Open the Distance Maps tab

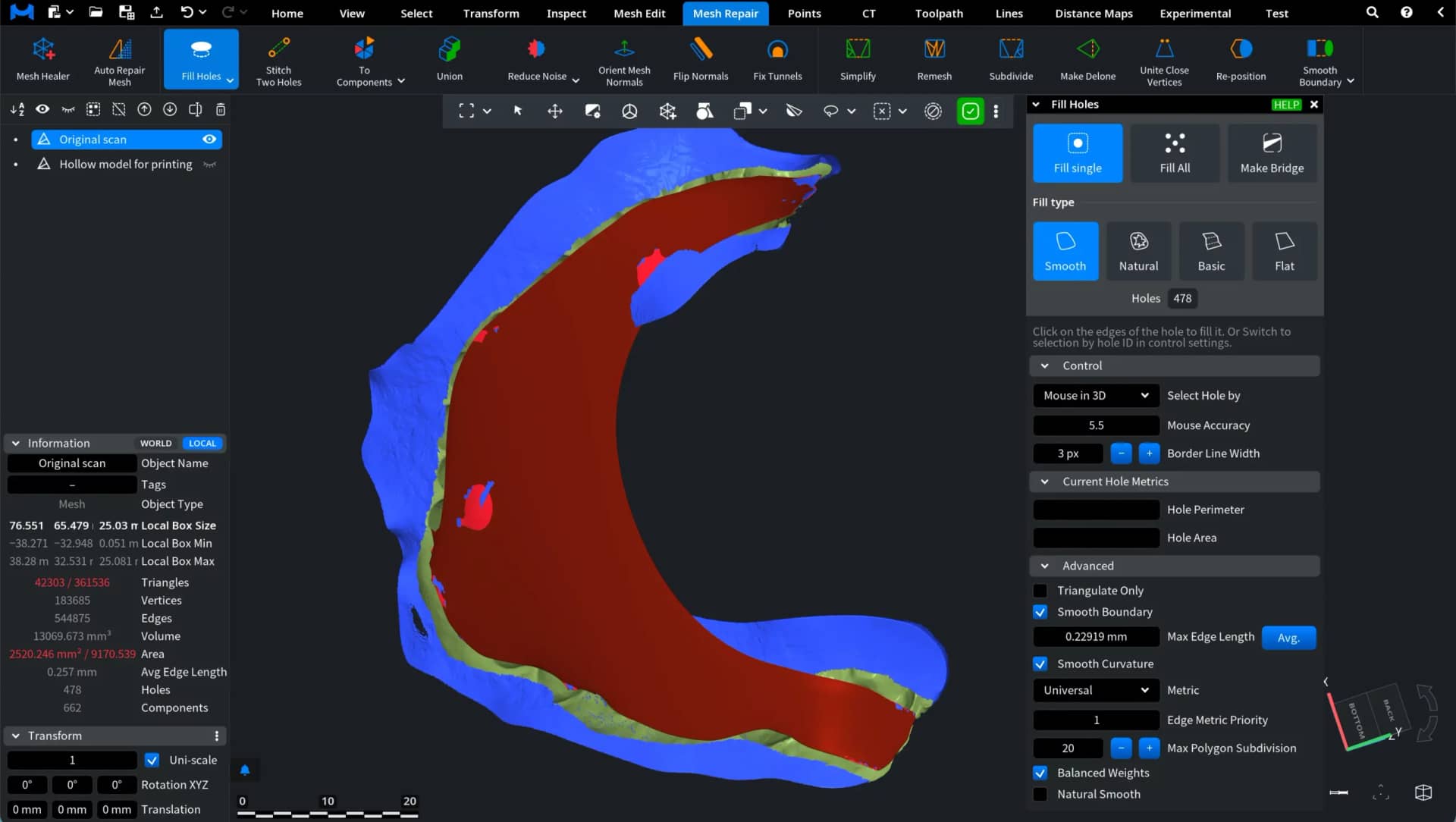tap(1094, 13)
